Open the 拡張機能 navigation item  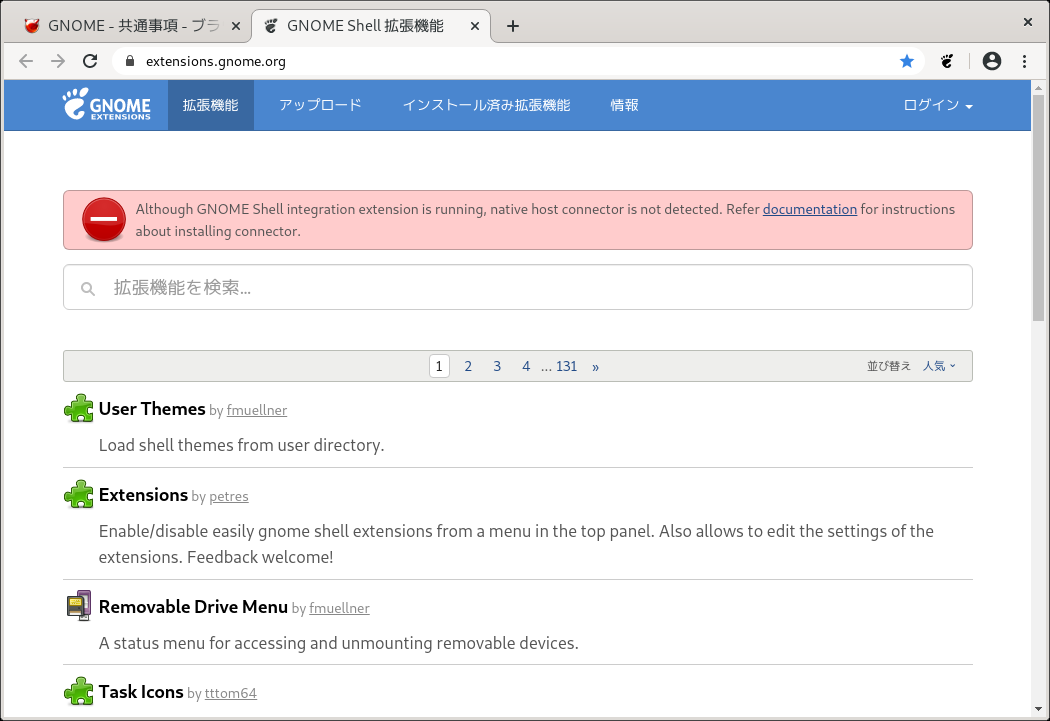coord(210,105)
